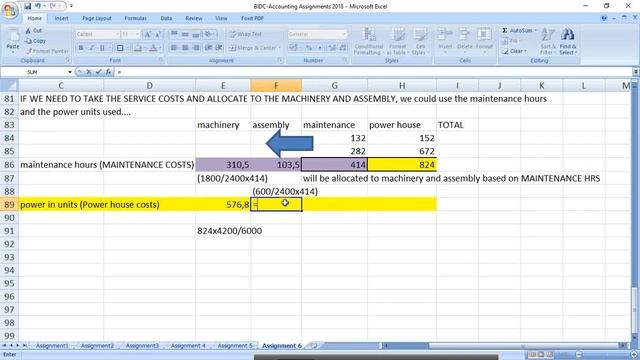Open the Data ribbon tab

click(x=166, y=18)
